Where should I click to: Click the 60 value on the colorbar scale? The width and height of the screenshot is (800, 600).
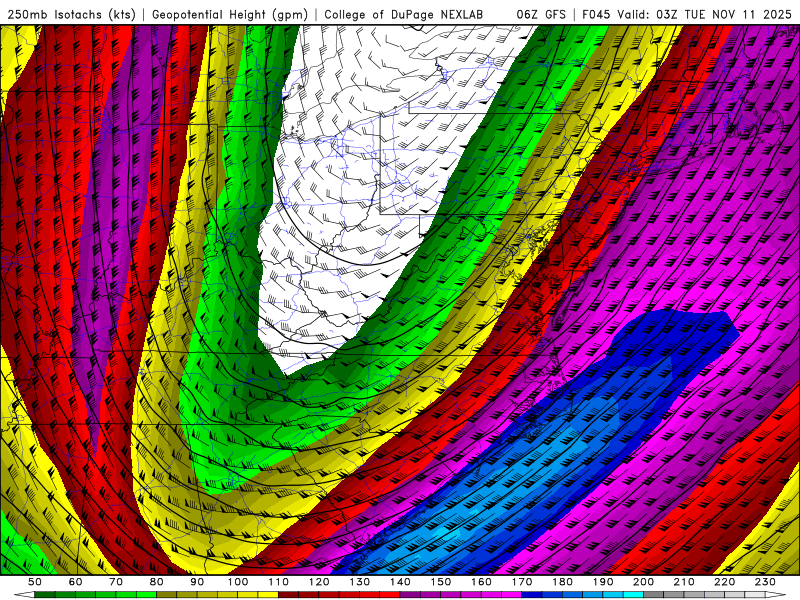click(x=76, y=582)
